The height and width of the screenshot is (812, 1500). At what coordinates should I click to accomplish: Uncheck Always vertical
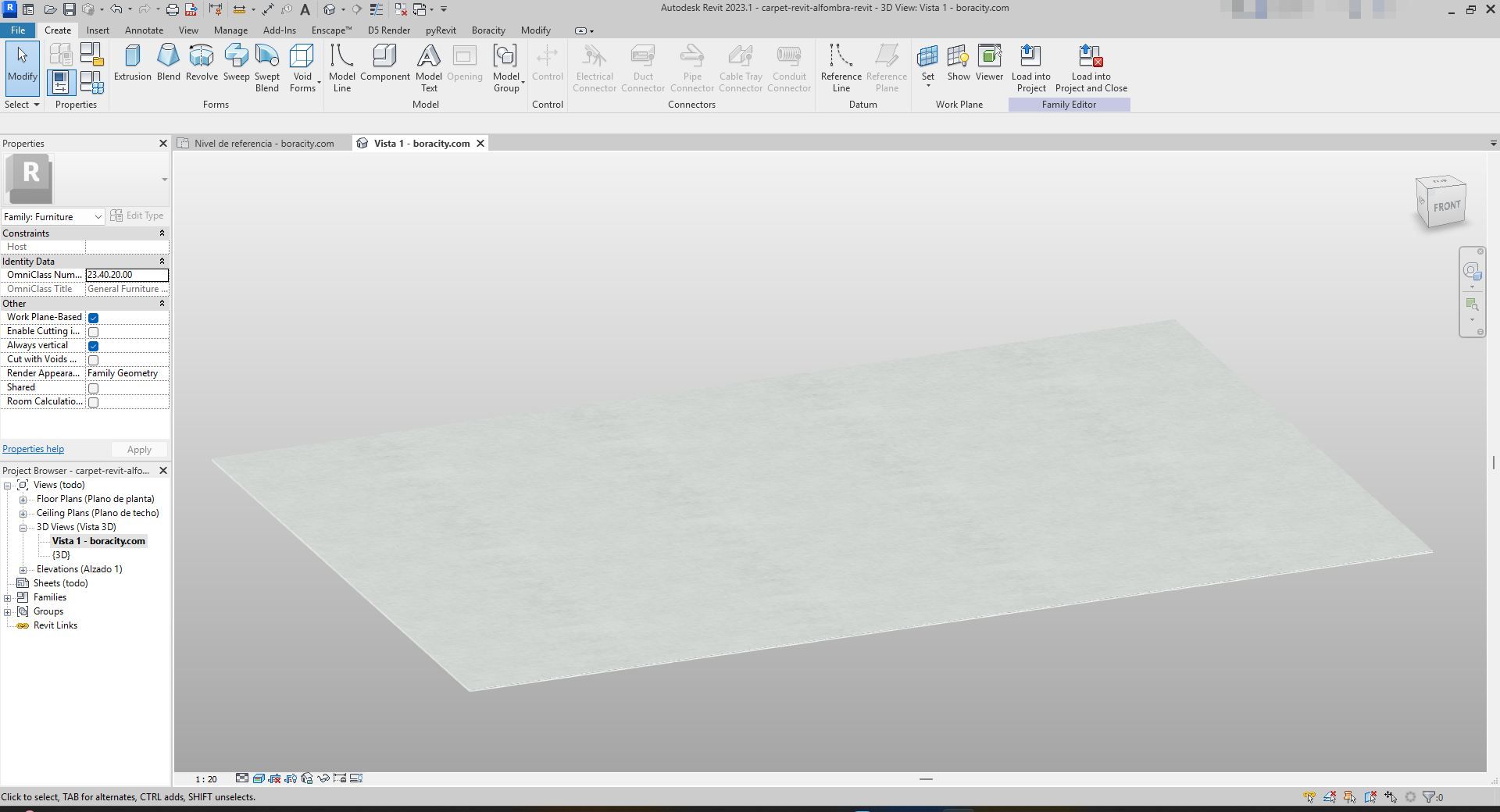(93, 346)
